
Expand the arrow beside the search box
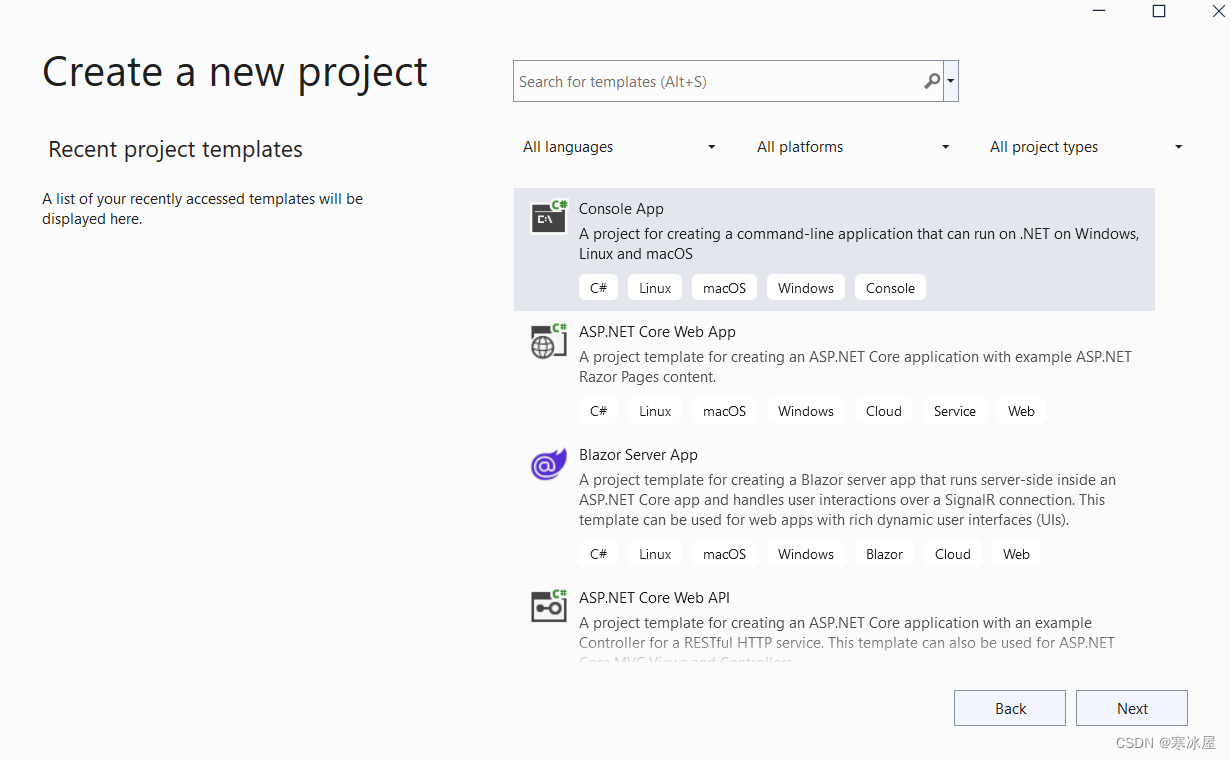(x=950, y=81)
